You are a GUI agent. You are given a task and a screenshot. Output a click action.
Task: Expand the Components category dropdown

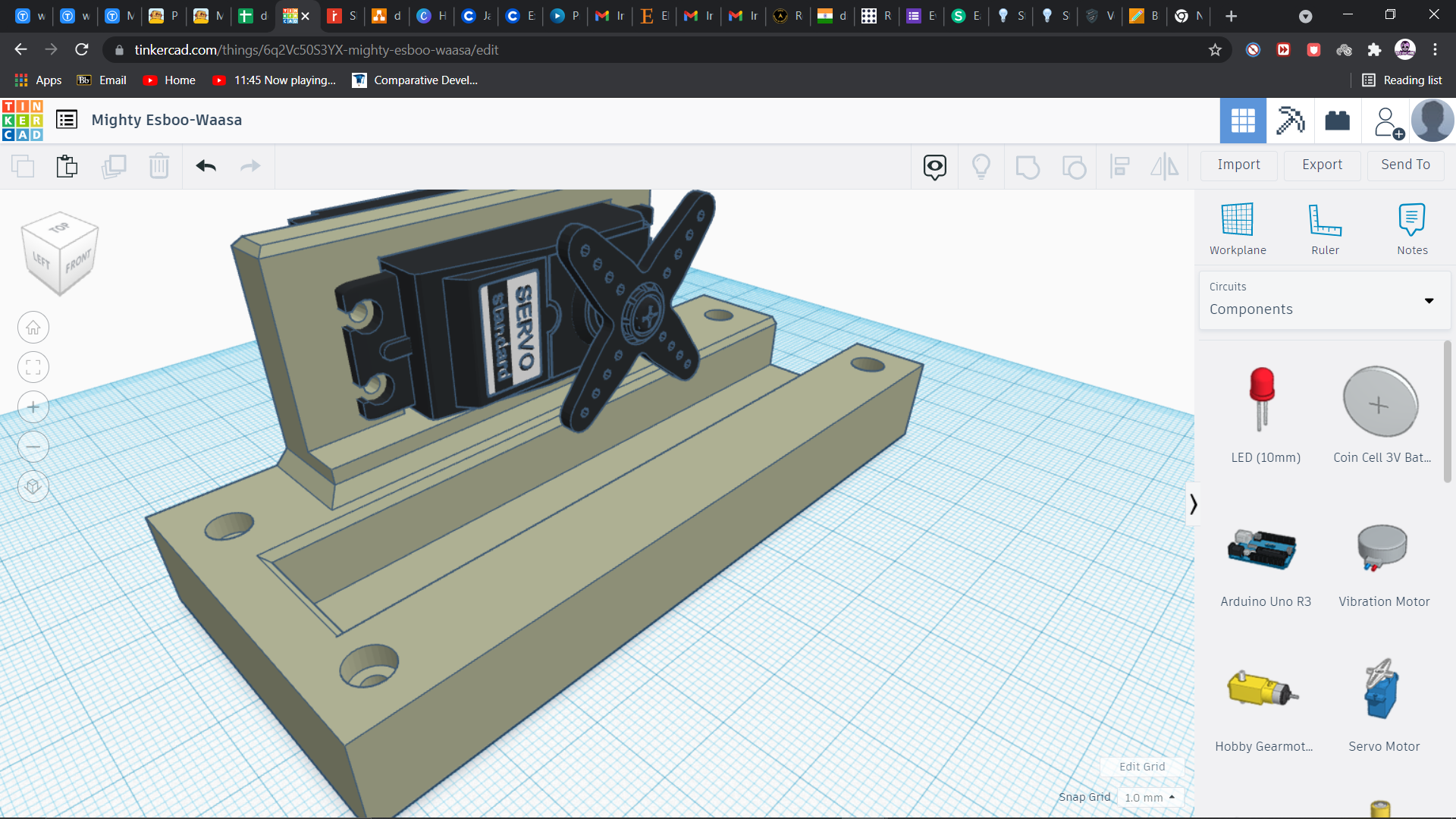tap(1430, 300)
